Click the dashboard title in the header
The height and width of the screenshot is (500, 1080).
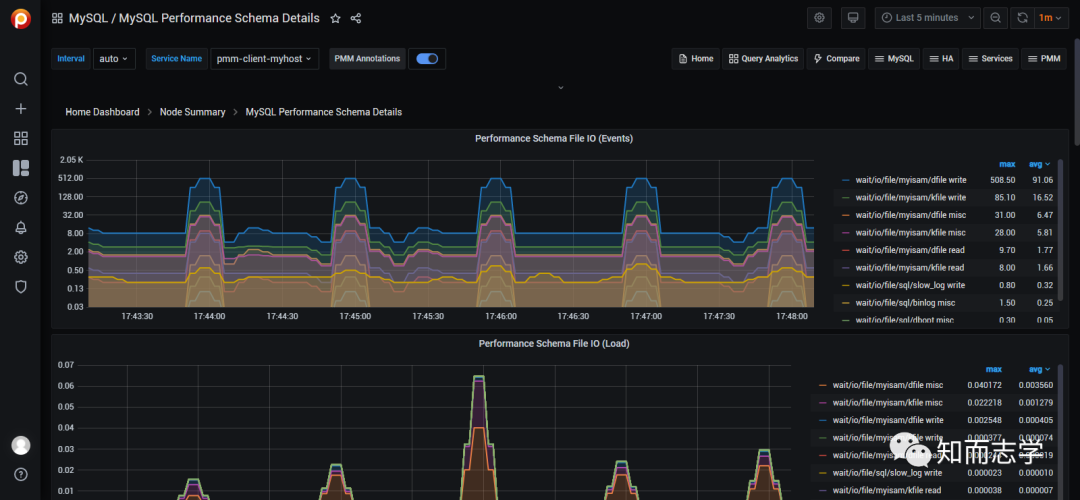pyautogui.click(x=194, y=19)
